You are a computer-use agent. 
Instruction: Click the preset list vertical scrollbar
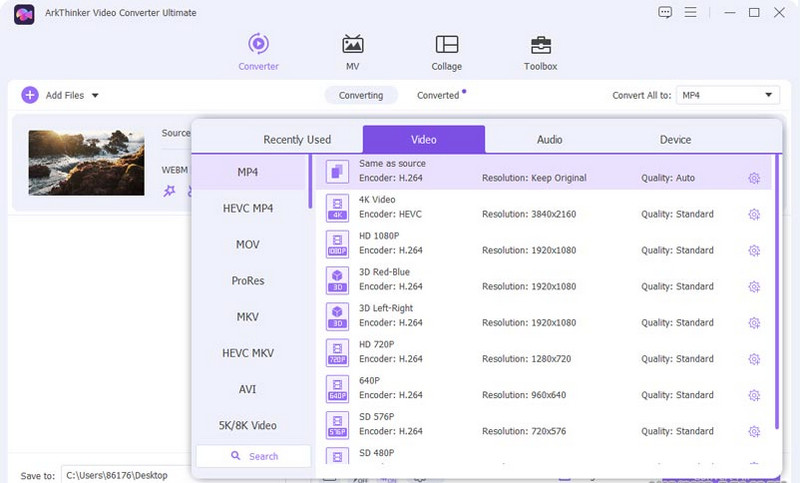(777, 292)
